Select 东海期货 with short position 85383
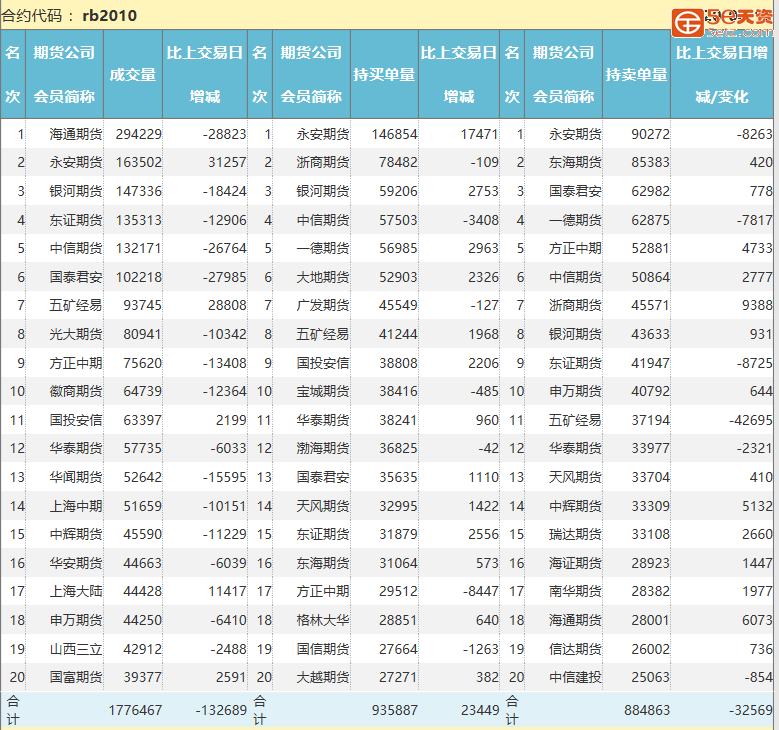This screenshot has height=730, width=779. 575,162
